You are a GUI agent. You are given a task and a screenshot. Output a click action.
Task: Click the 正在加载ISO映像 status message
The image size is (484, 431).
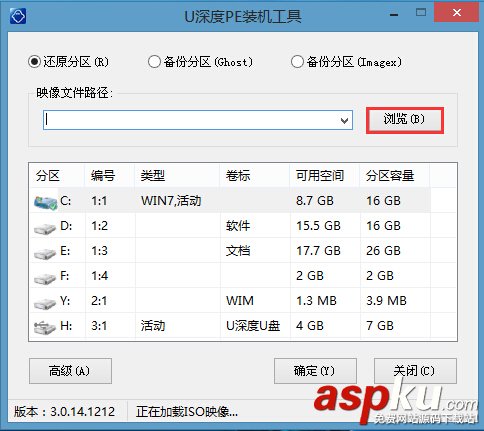coord(187,412)
